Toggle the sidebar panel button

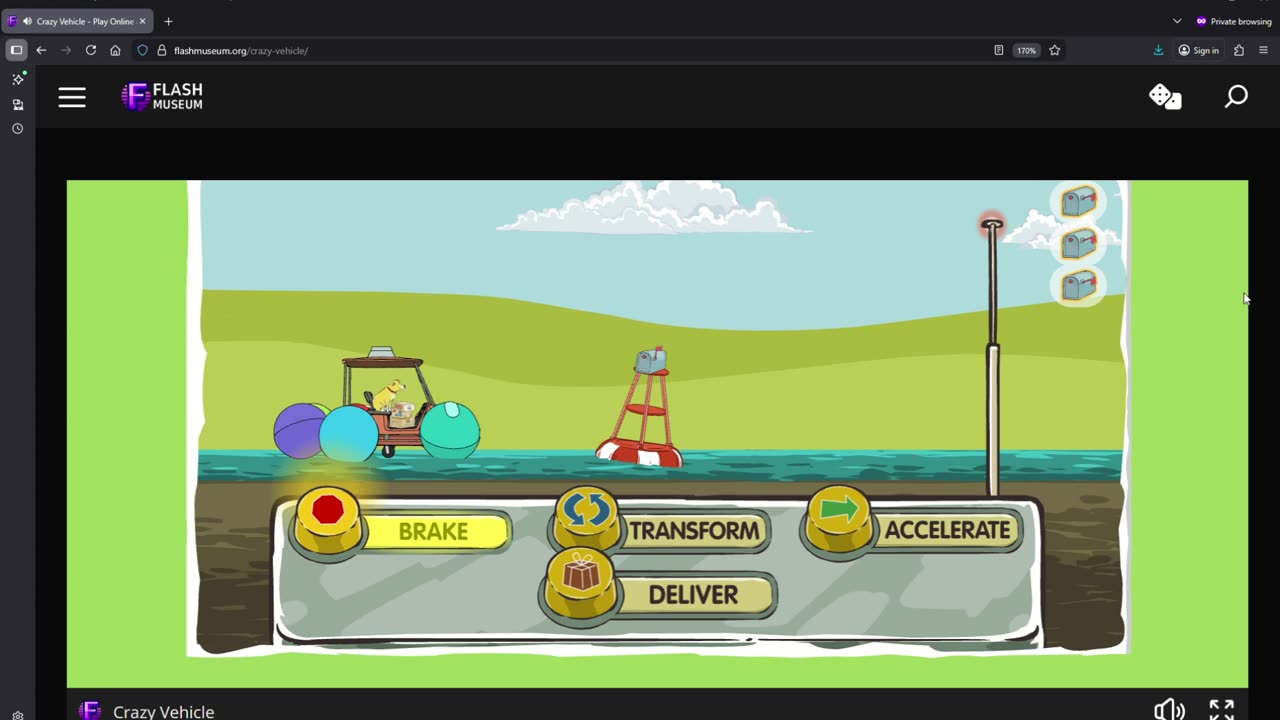click(16, 50)
